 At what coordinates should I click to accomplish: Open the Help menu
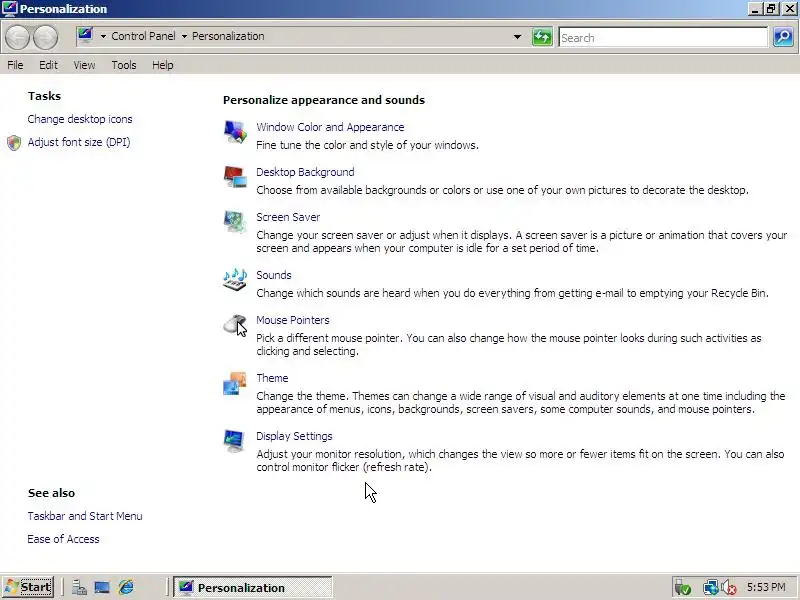[x=163, y=65]
